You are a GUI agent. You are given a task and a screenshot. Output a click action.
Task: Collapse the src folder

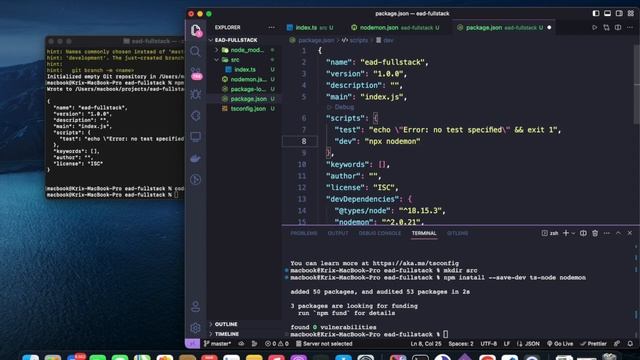tap(235, 60)
